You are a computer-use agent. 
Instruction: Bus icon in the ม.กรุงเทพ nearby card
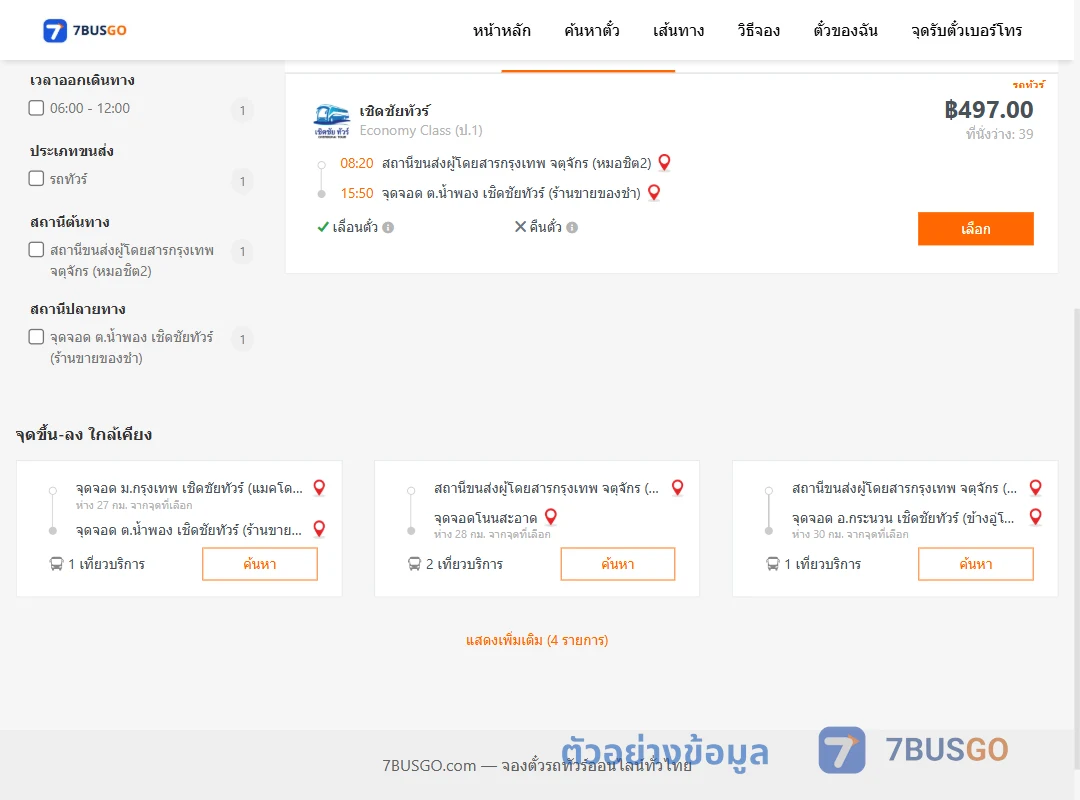pyautogui.click(x=56, y=564)
